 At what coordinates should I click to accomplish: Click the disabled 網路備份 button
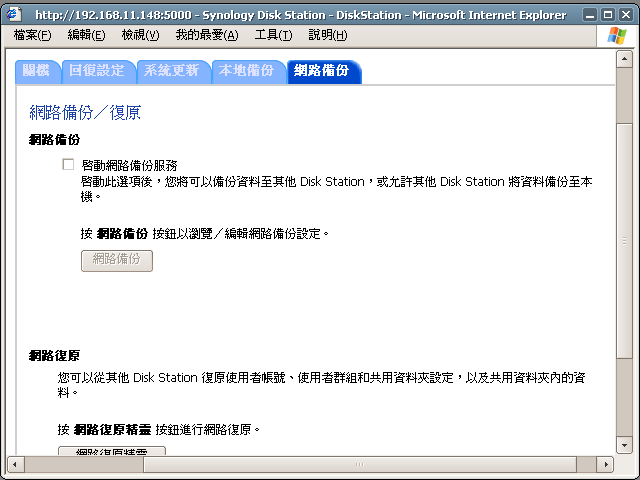coord(117,260)
